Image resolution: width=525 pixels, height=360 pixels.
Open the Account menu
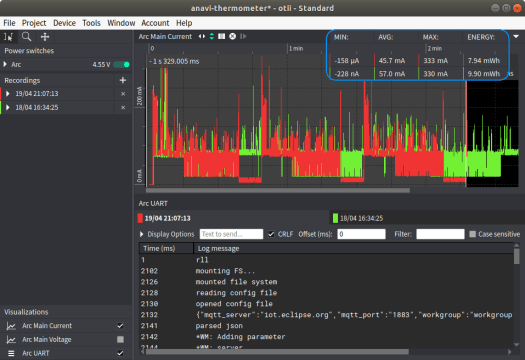tap(155, 23)
